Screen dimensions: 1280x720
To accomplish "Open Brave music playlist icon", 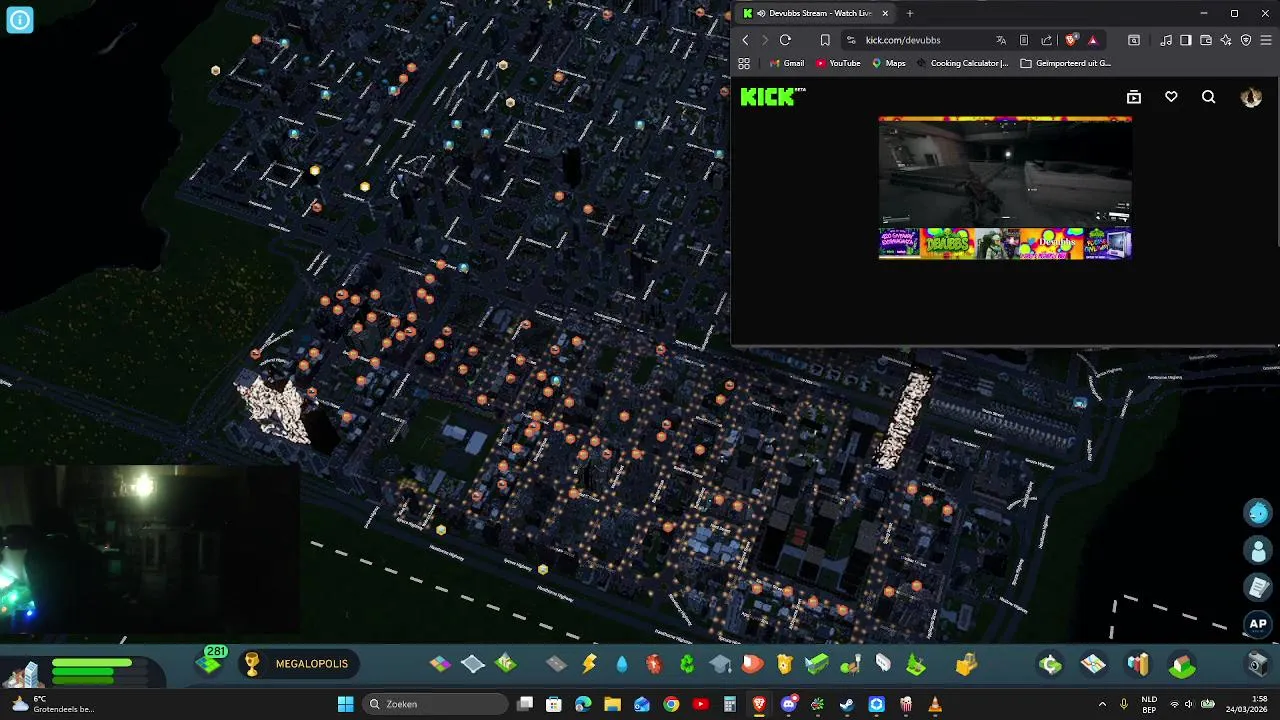I will tap(1166, 40).
